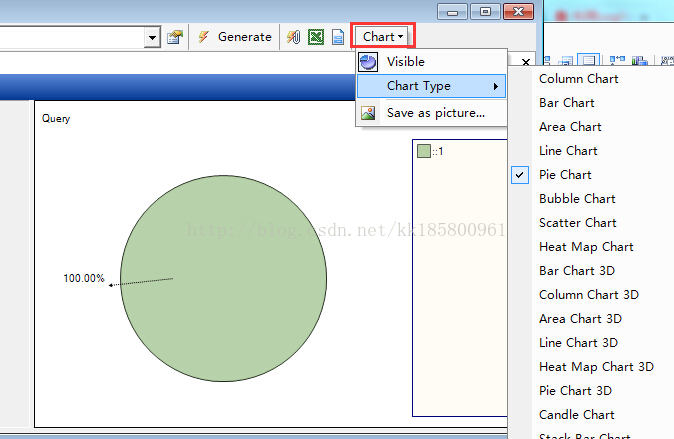Select Column Chart 3D type
Image resolution: width=674 pixels, height=439 pixels.
pos(589,295)
